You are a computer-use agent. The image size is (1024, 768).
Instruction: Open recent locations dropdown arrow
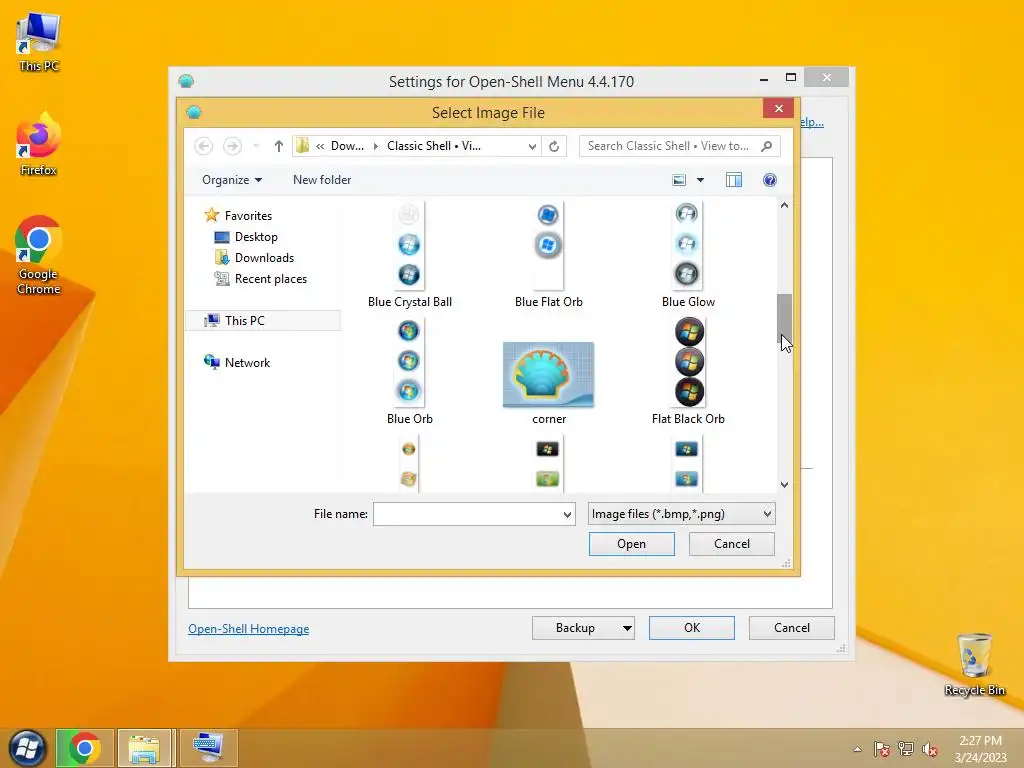point(257,146)
